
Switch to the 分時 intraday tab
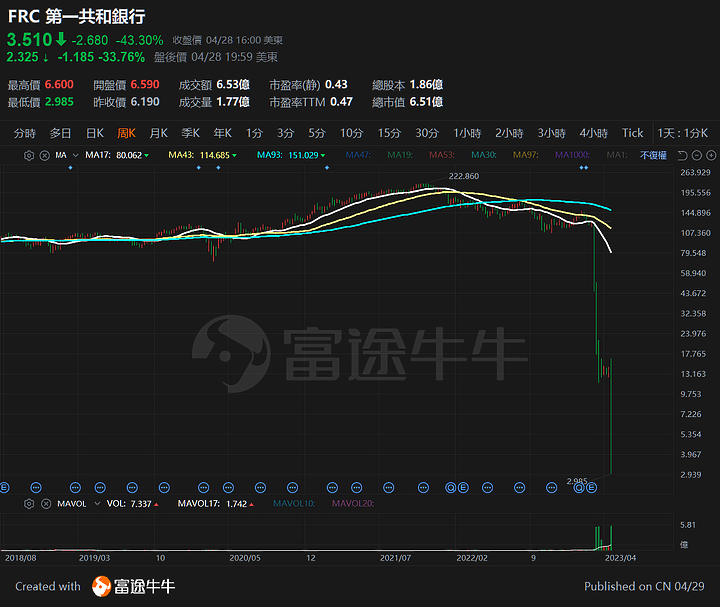pyautogui.click(x=24, y=133)
